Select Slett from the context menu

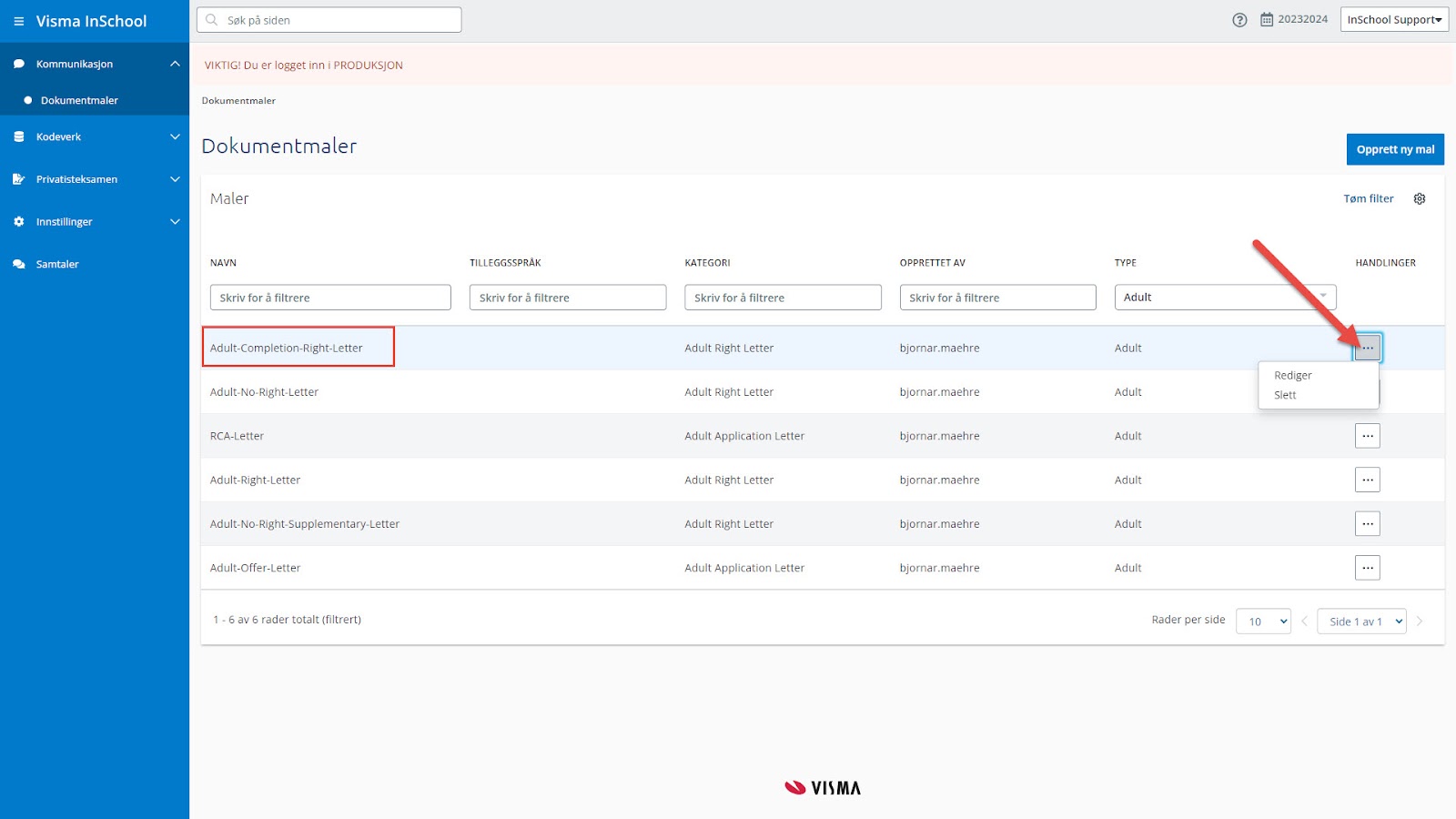(1285, 395)
